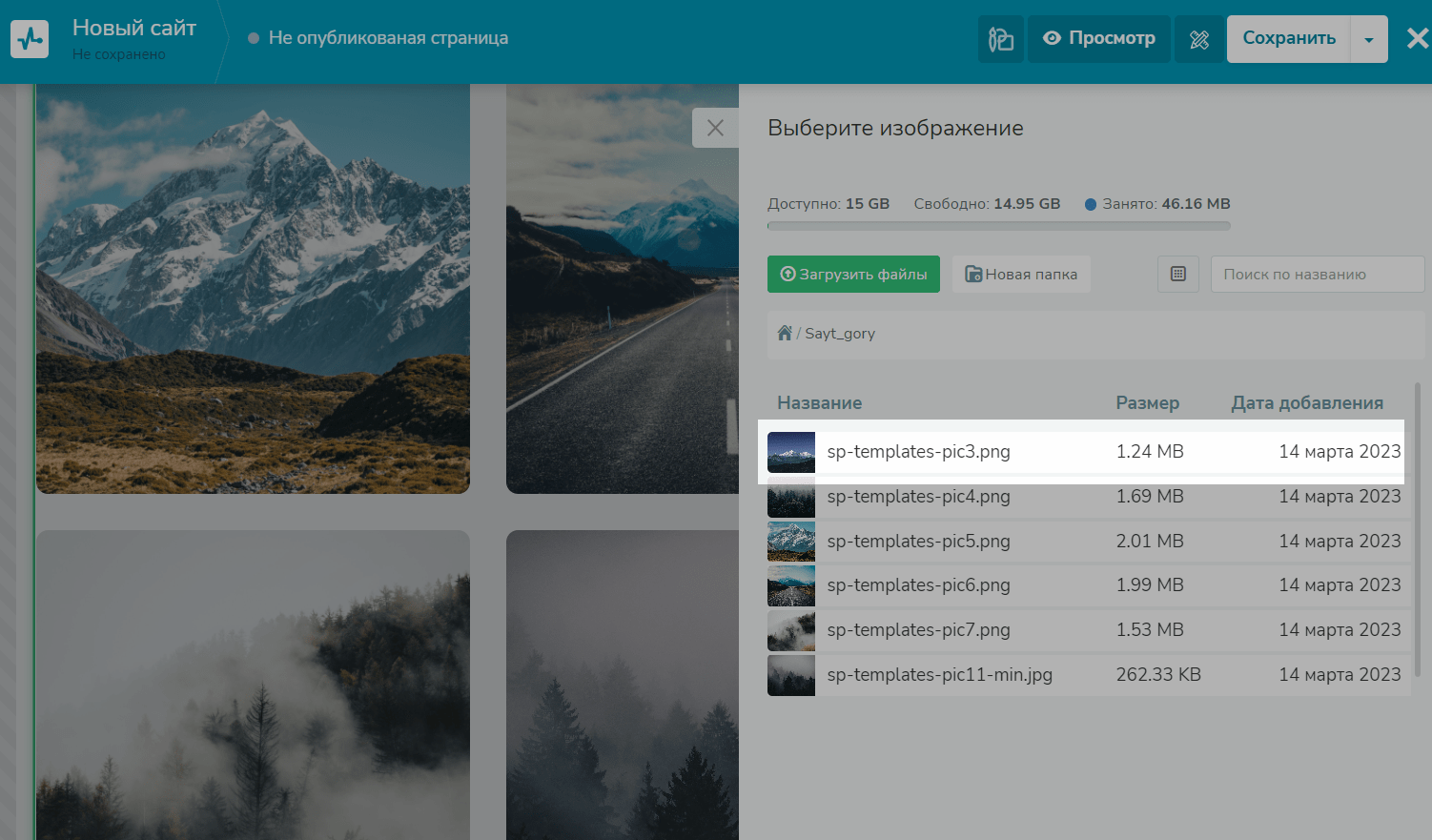Choose file name sp-templates-pic5.png
Screen dimensions: 1432x840
919,542
